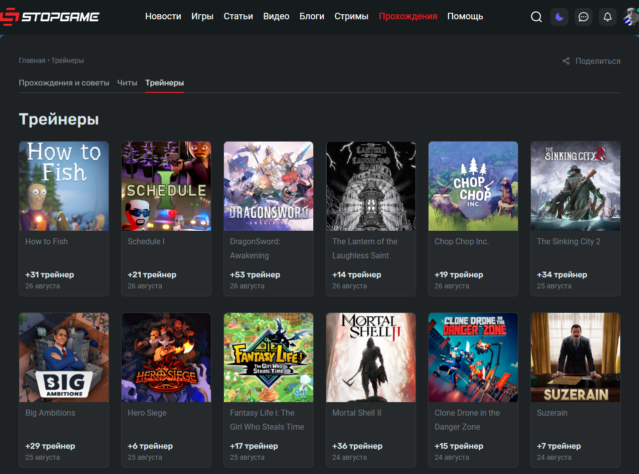Click the +21 трейнер count
The width and height of the screenshot is (639, 474).
[152, 275]
